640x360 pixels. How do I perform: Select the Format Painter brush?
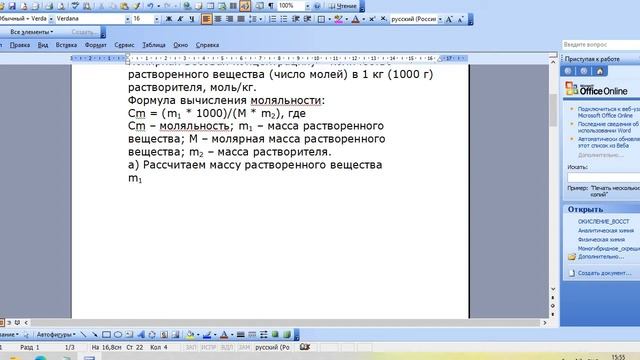(137, 6)
